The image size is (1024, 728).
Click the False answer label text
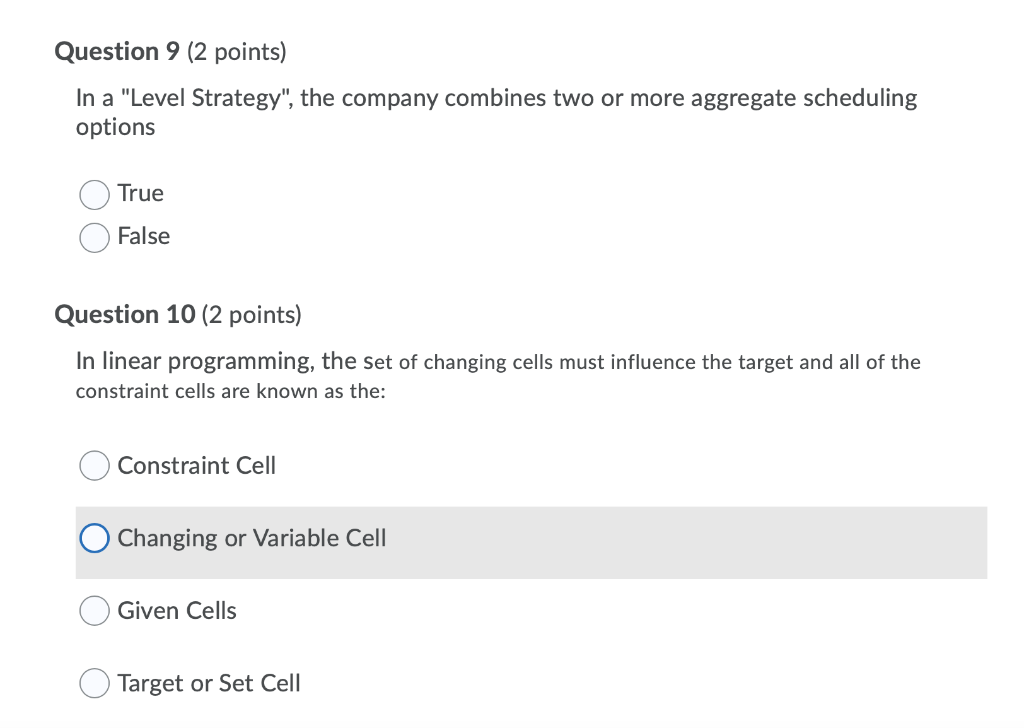144,237
